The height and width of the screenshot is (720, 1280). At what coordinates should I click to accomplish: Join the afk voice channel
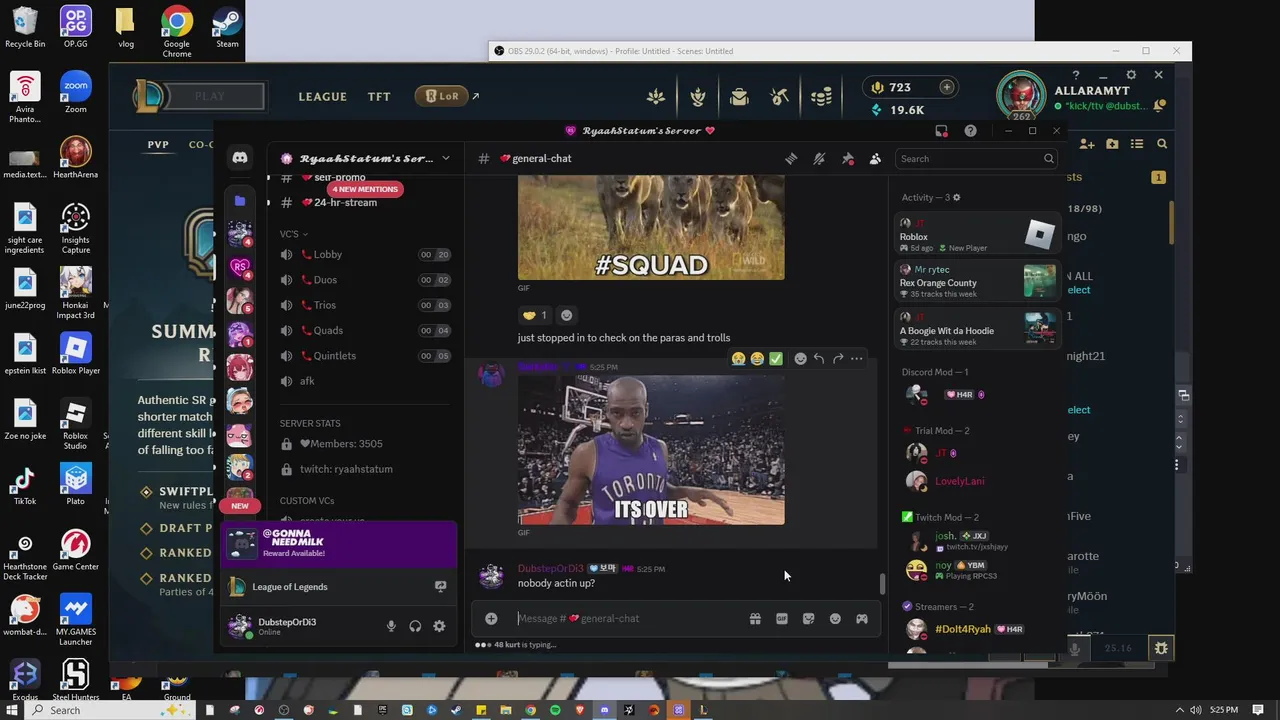(x=364, y=381)
